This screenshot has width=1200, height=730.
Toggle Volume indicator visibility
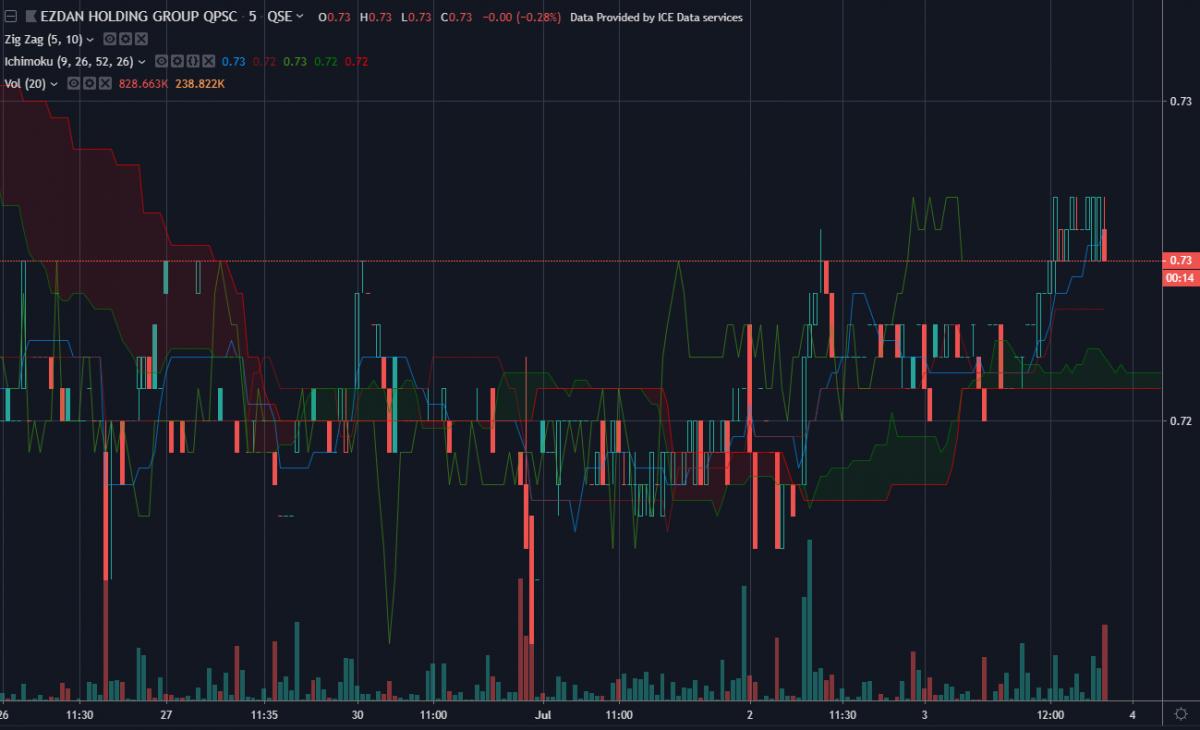coord(74,83)
